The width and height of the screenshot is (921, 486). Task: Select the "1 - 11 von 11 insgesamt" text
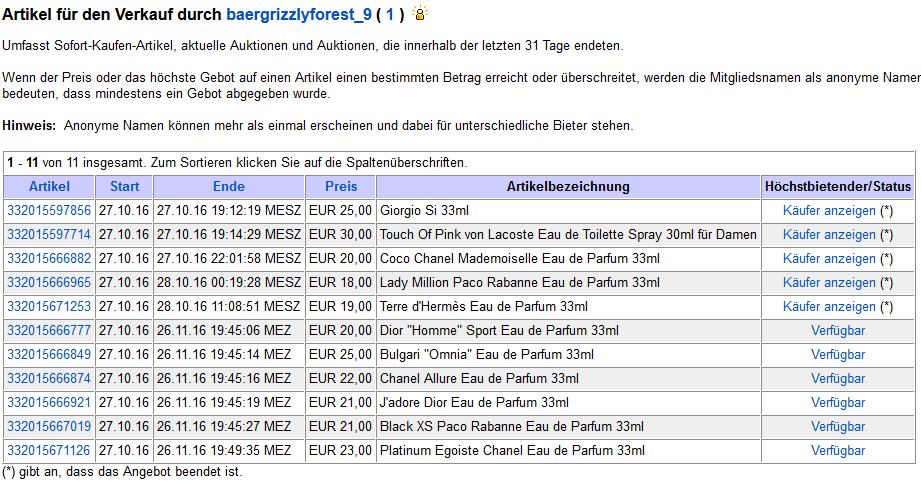[77, 163]
